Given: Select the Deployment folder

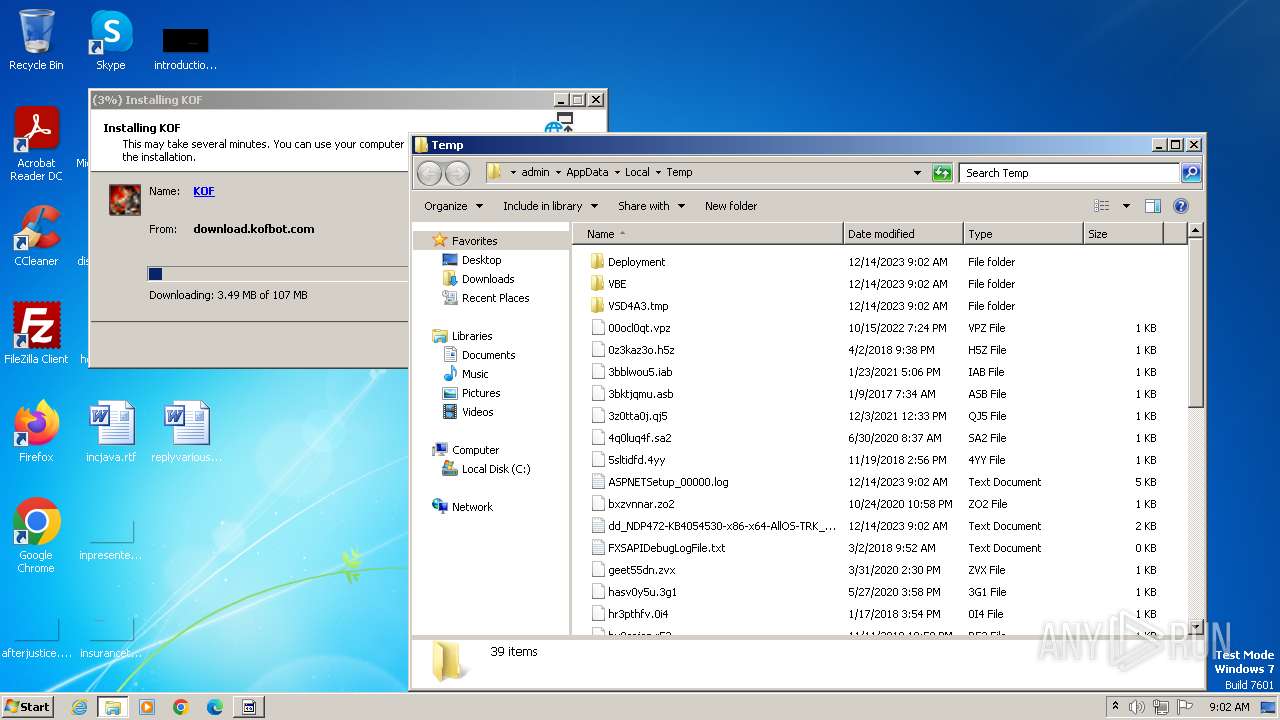Looking at the screenshot, I should (636, 262).
